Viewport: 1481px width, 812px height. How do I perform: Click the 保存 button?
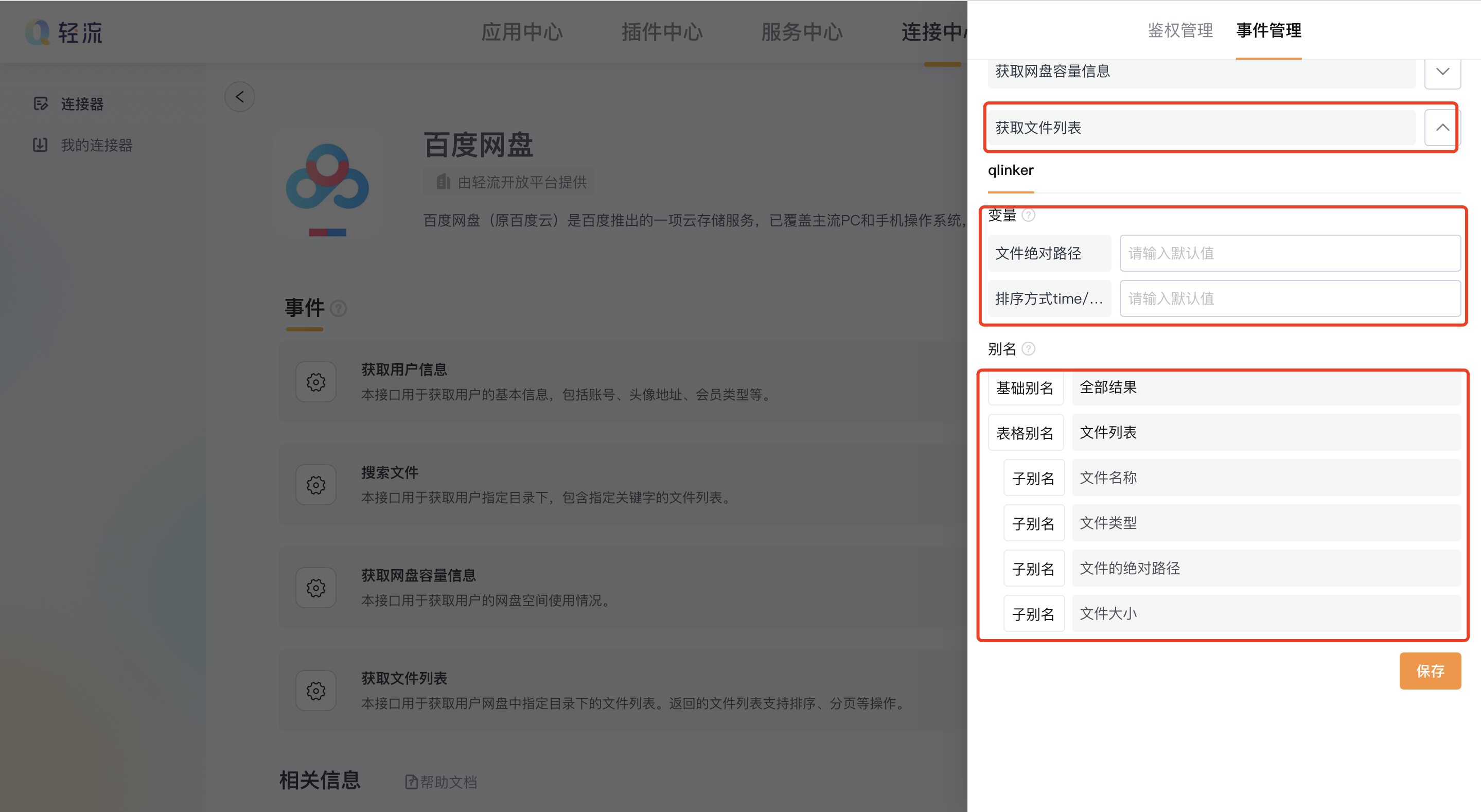point(1430,670)
